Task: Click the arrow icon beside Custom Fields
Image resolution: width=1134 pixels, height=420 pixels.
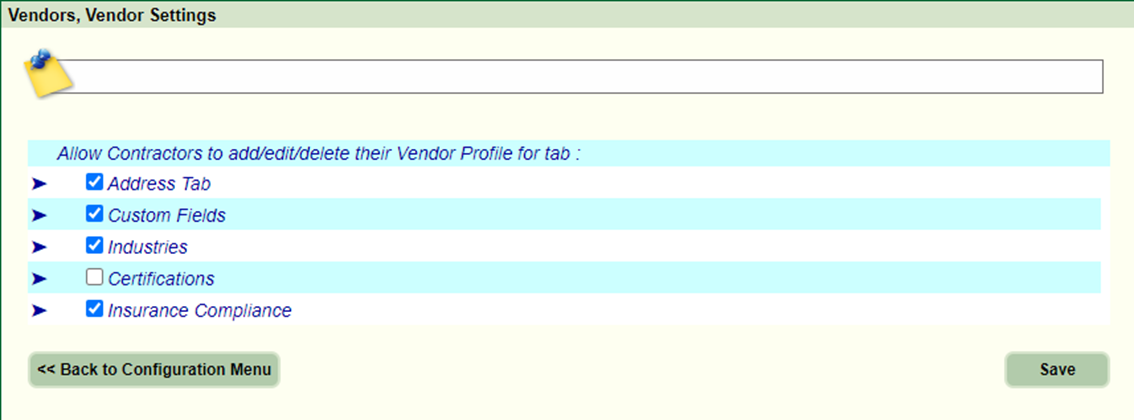Action: (x=39, y=215)
